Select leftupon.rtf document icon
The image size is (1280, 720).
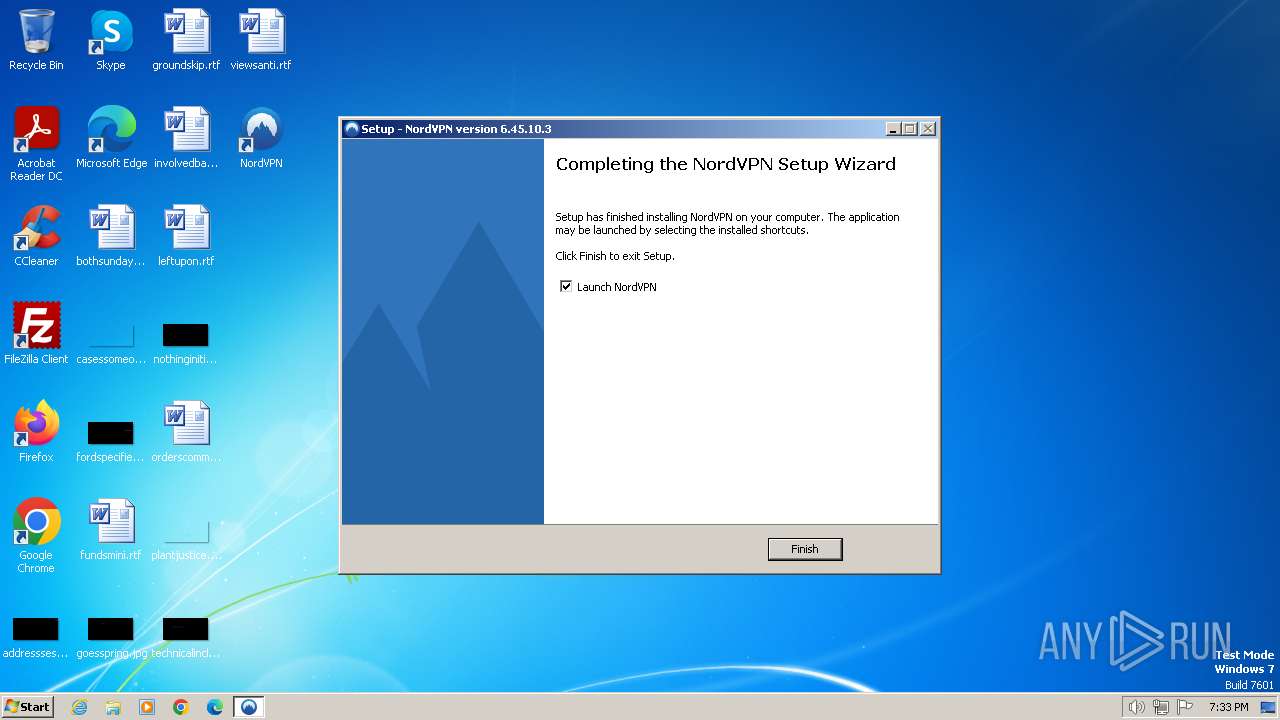(x=186, y=236)
